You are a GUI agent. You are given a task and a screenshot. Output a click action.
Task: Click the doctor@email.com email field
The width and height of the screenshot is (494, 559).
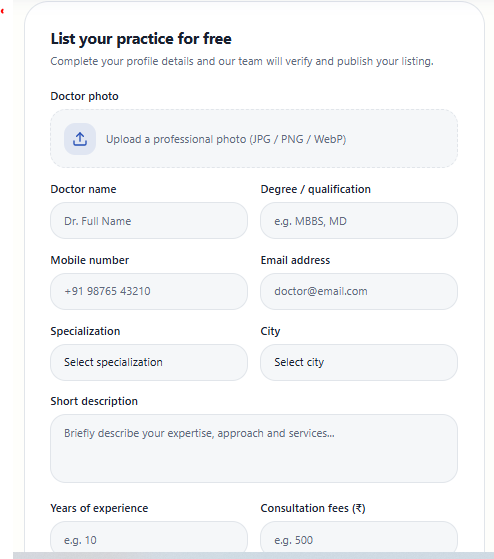click(359, 291)
